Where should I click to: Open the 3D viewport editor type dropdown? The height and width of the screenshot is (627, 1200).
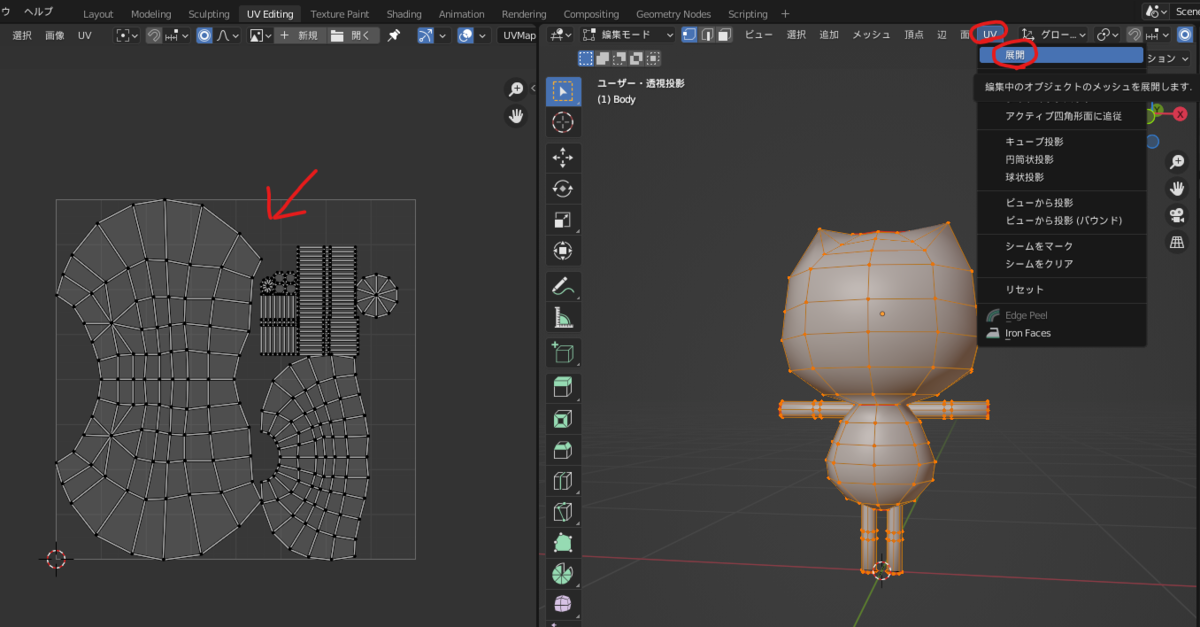[x=560, y=35]
